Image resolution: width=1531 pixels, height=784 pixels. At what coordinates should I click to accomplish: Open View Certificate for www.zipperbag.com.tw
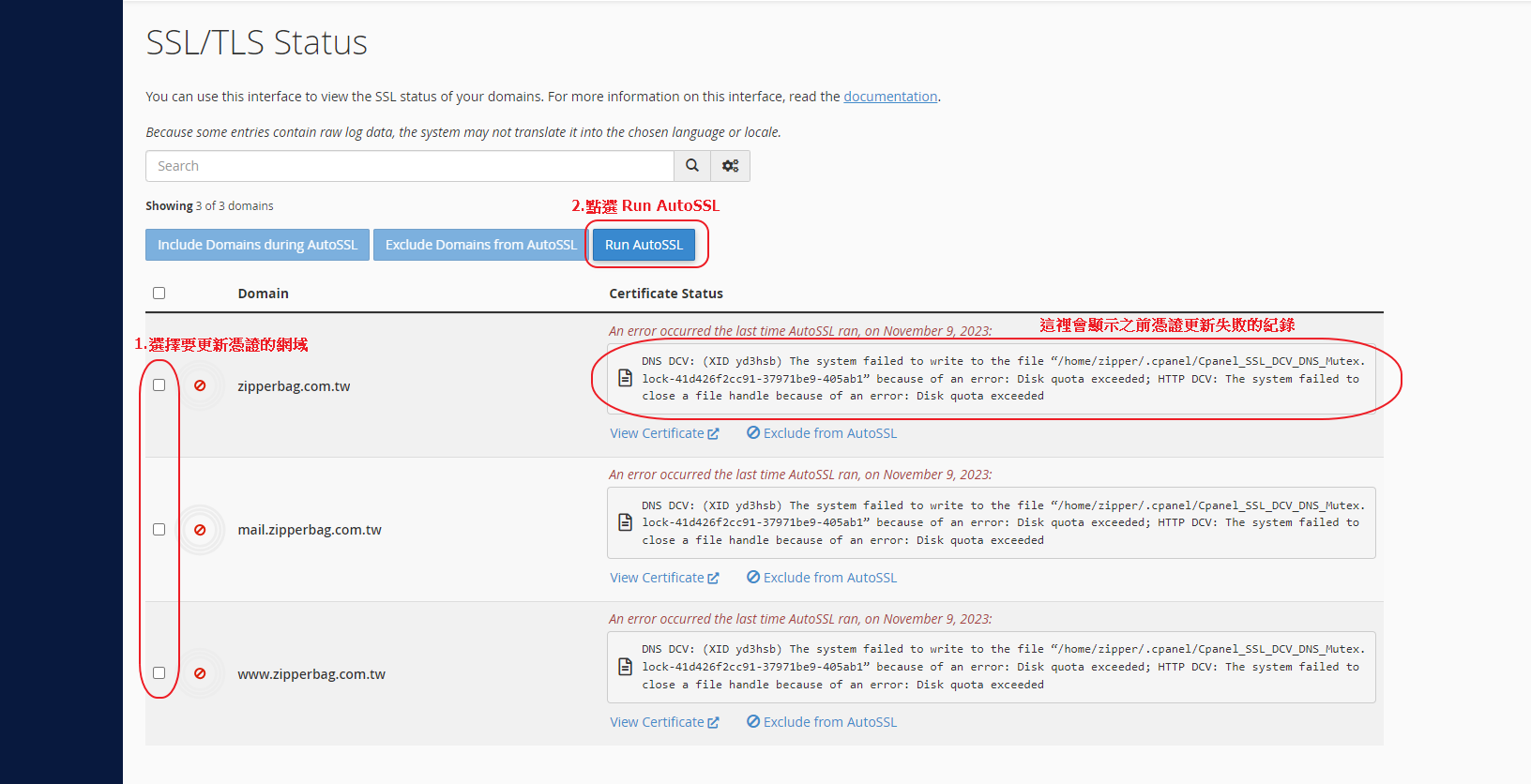pyautogui.click(x=663, y=722)
